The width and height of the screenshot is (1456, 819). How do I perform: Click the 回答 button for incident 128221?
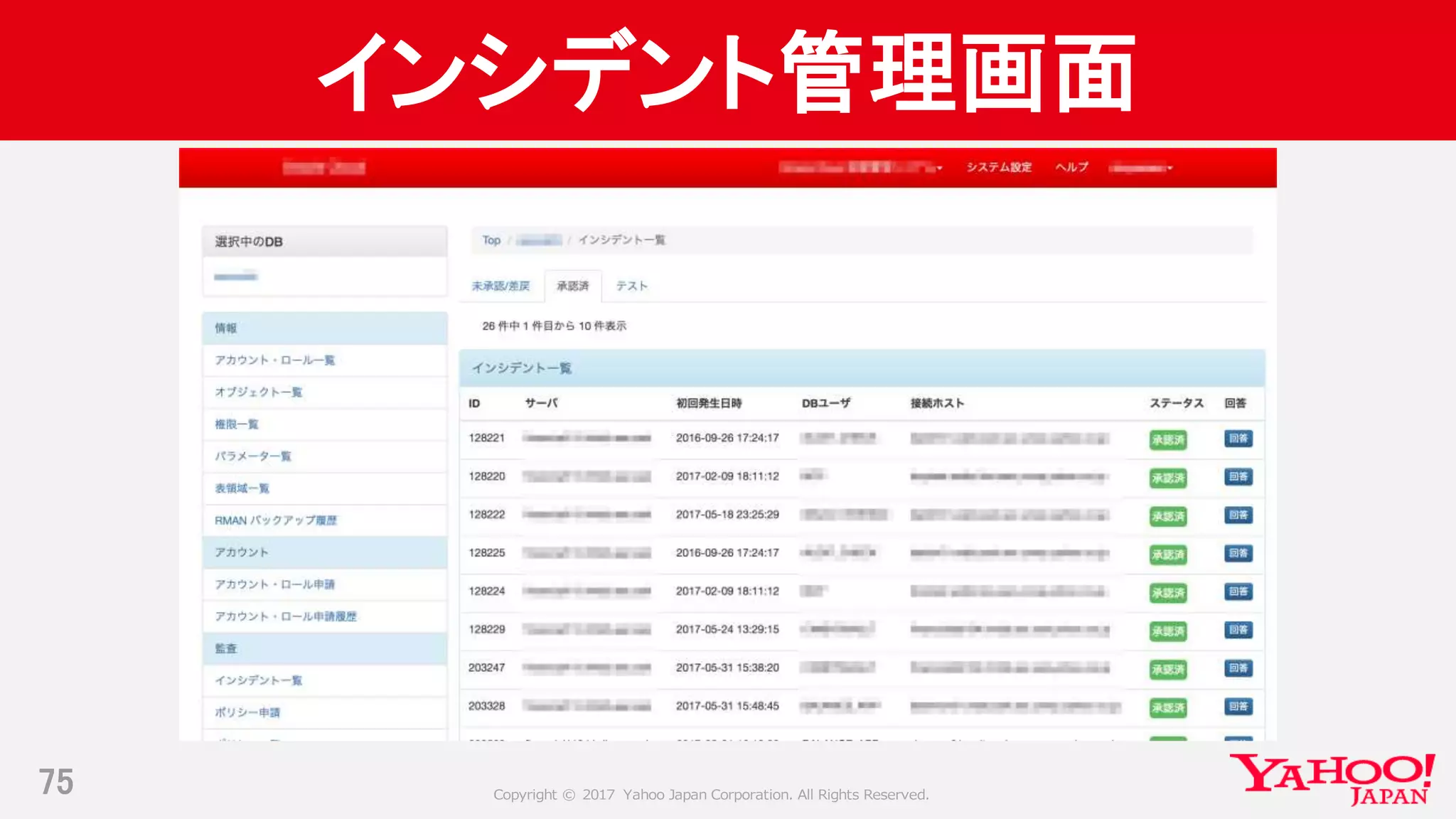[1238, 439]
